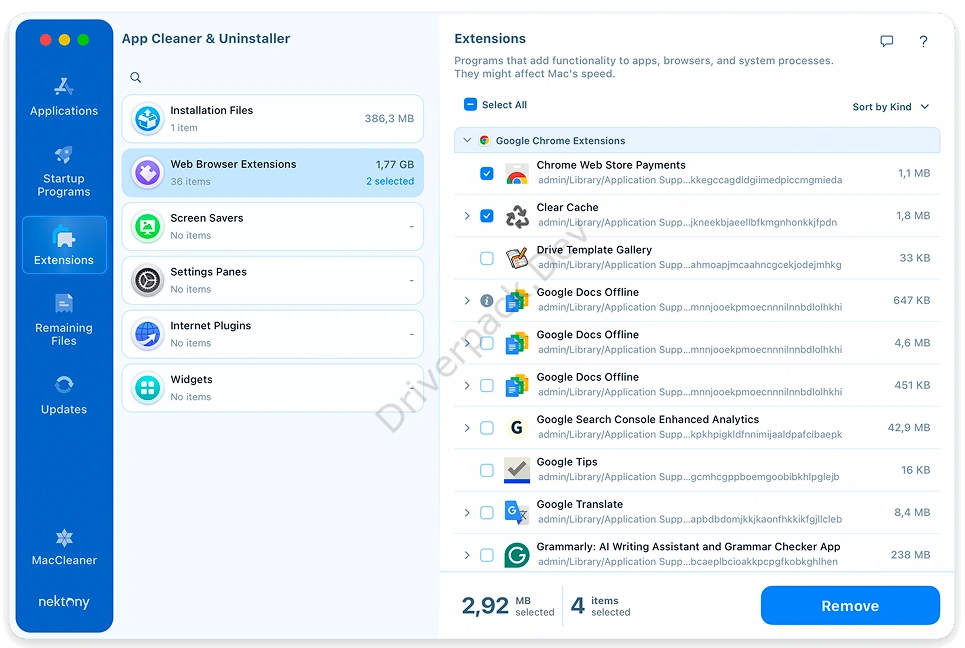Expand the Grammarly extension row
This screenshot has width=965, height=648.
click(x=467, y=555)
